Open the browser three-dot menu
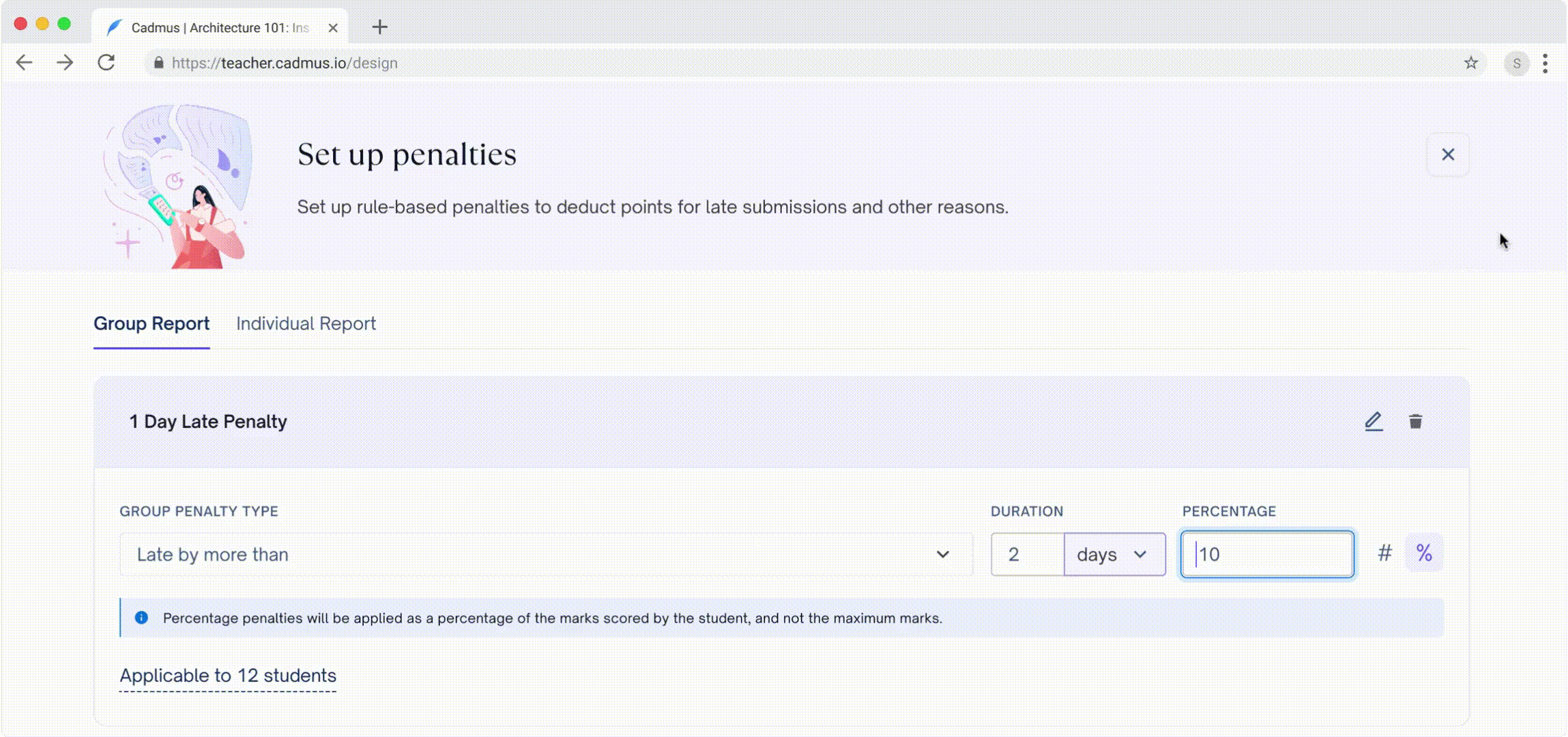Image resolution: width=1568 pixels, height=737 pixels. point(1545,63)
